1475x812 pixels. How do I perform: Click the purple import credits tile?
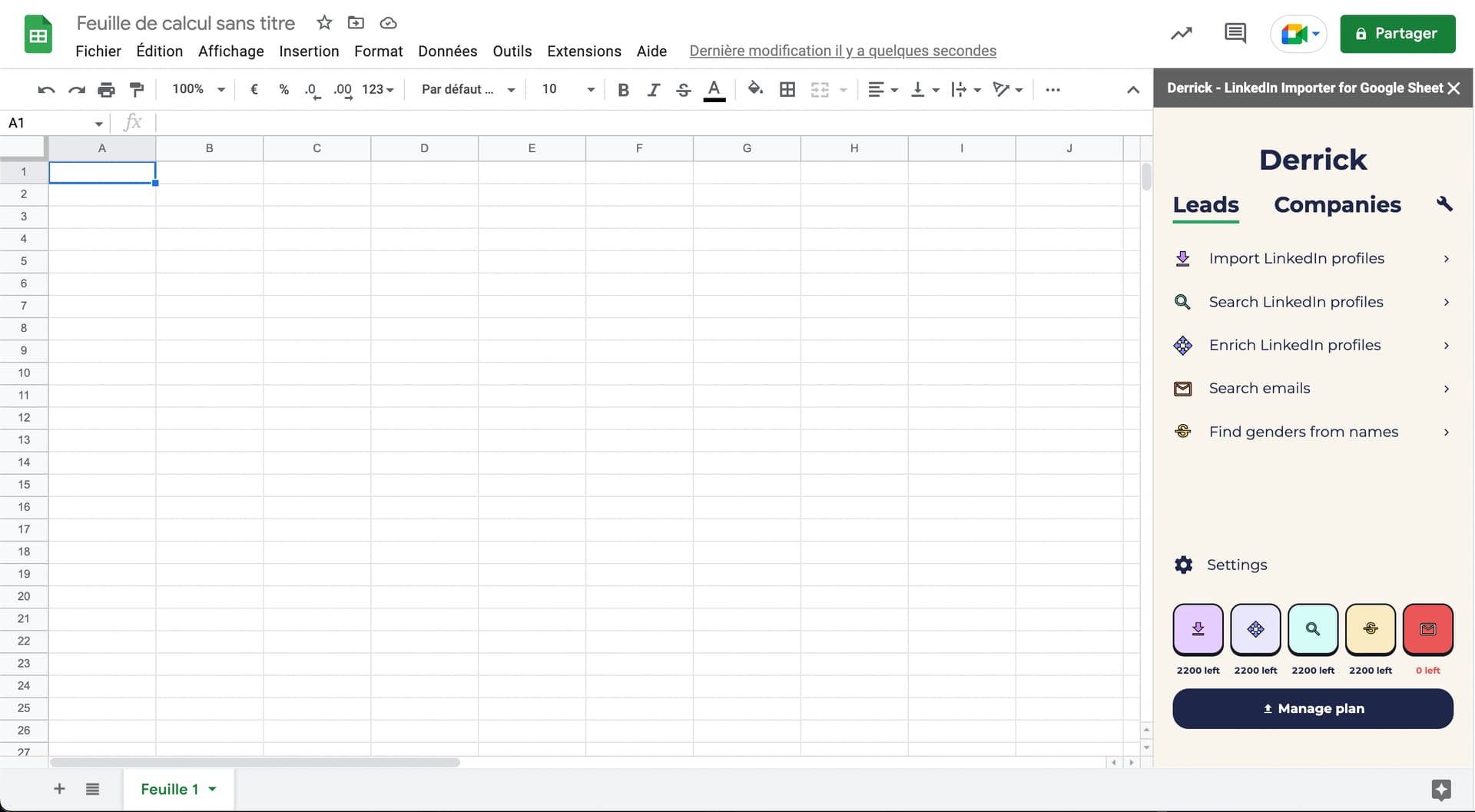click(1198, 630)
